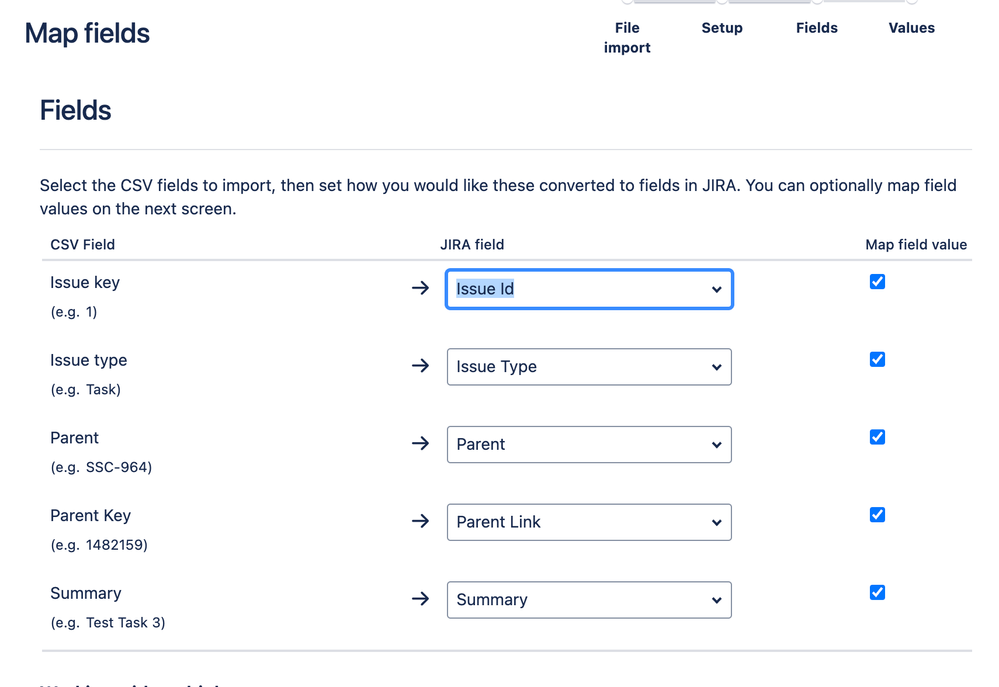Click the arrow icon beside Issue key
999x687 pixels.
point(420,288)
